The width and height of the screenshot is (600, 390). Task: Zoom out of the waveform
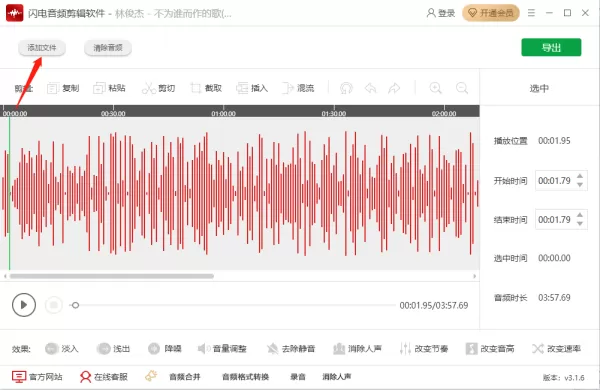(x=462, y=88)
